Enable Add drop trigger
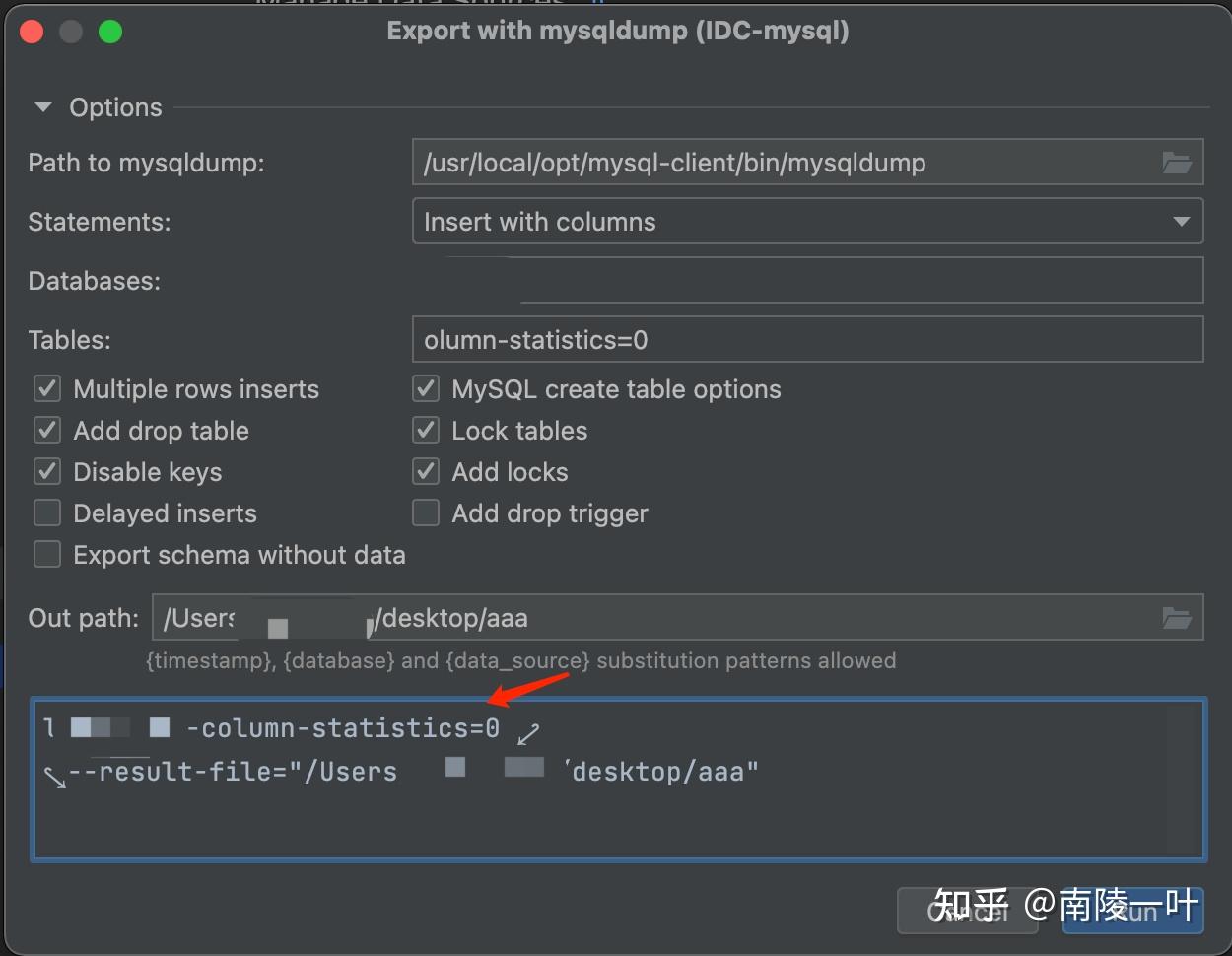The width and height of the screenshot is (1232, 956). click(x=425, y=512)
